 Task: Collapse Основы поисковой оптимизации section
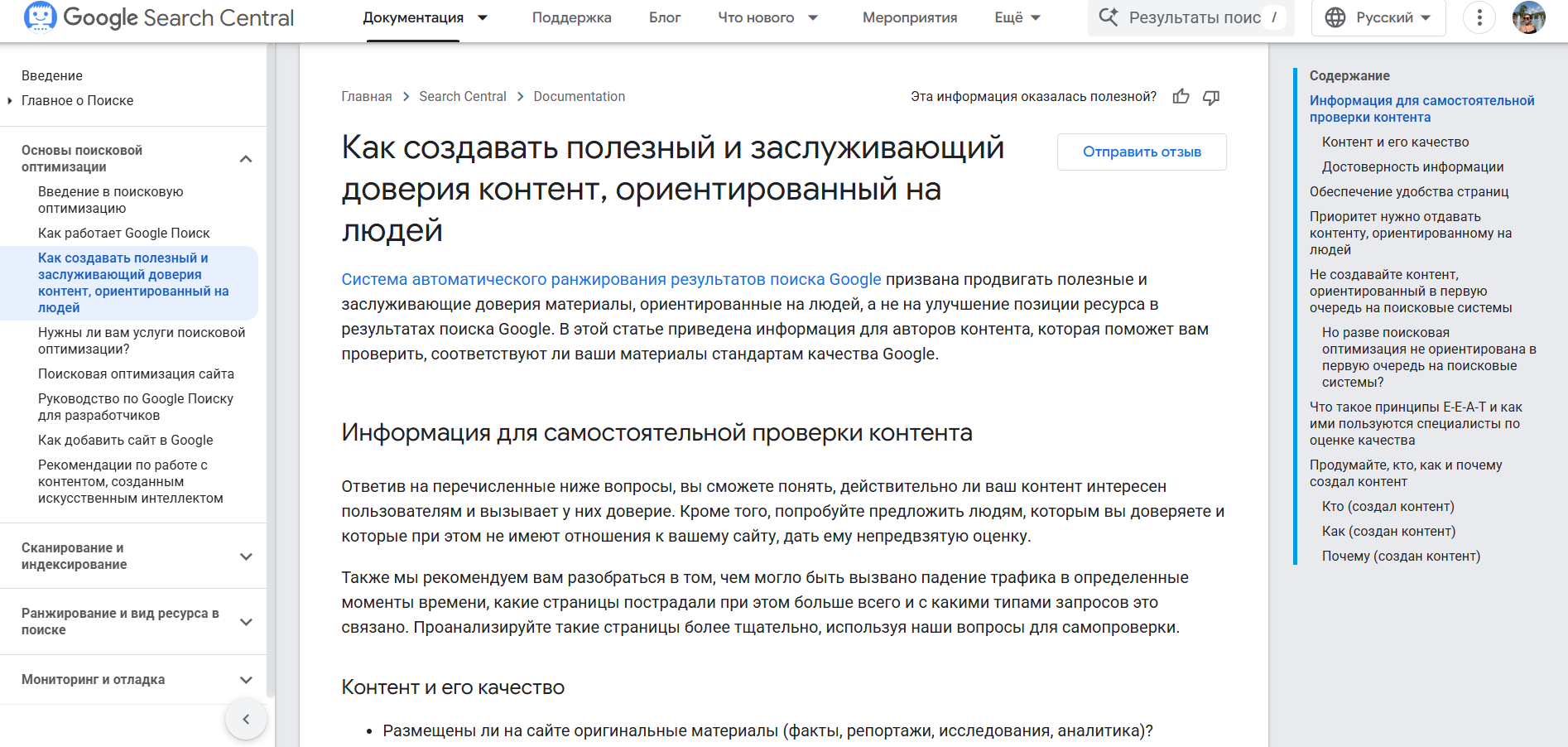pos(246,159)
